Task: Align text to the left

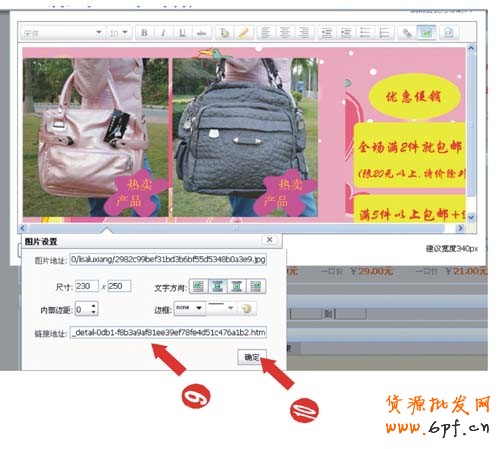Action: pos(266,33)
